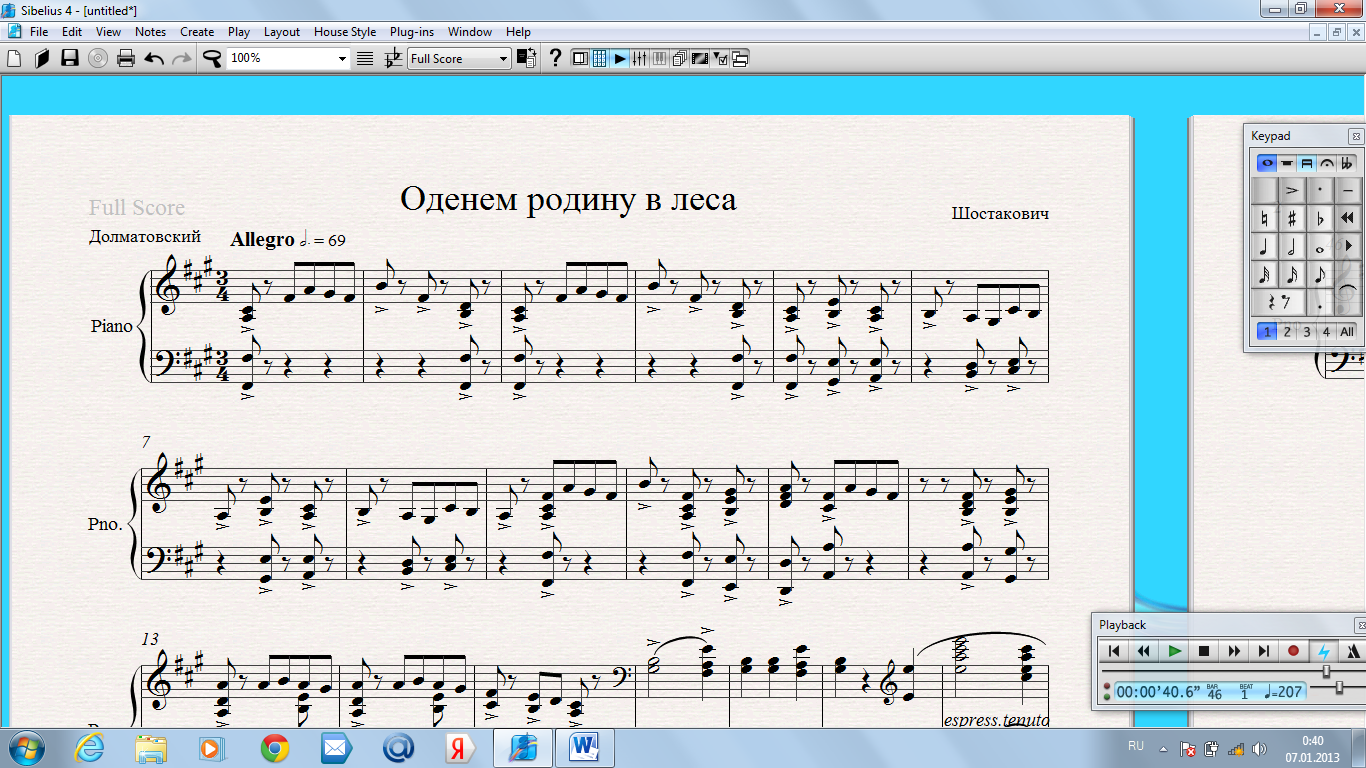The height and width of the screenshot is (768, 1366).
Task: Select the Zoom magnifier tool
Action: pos(211,58)
